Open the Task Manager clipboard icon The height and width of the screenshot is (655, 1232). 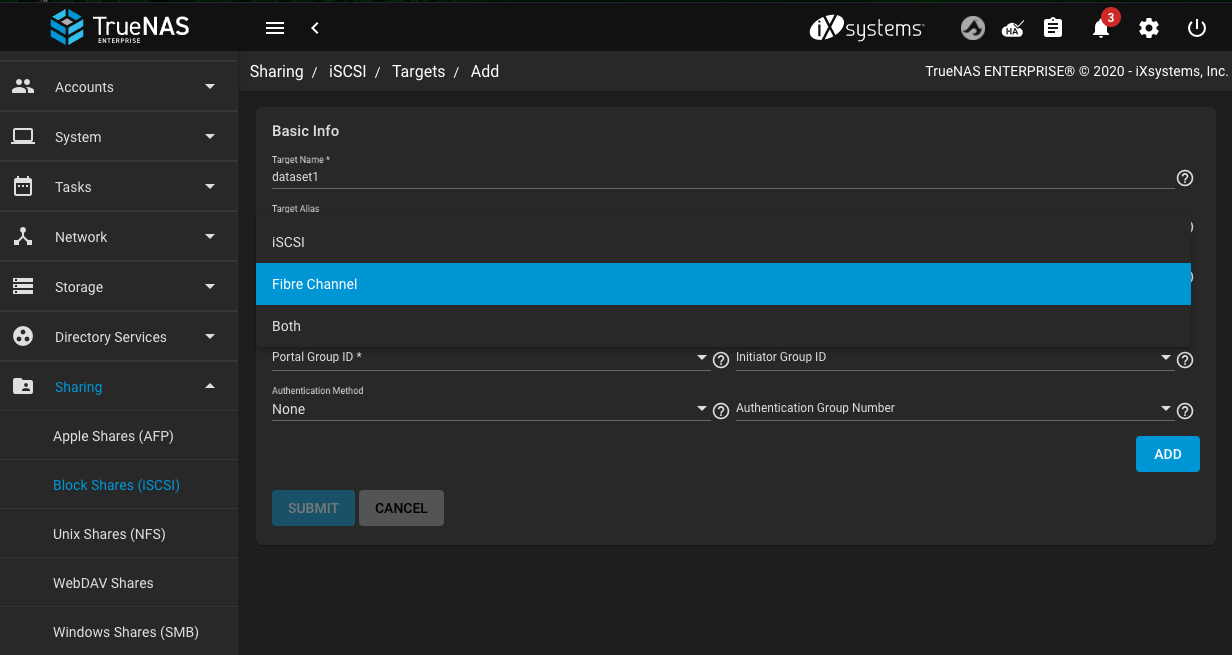click(1053, 28)
